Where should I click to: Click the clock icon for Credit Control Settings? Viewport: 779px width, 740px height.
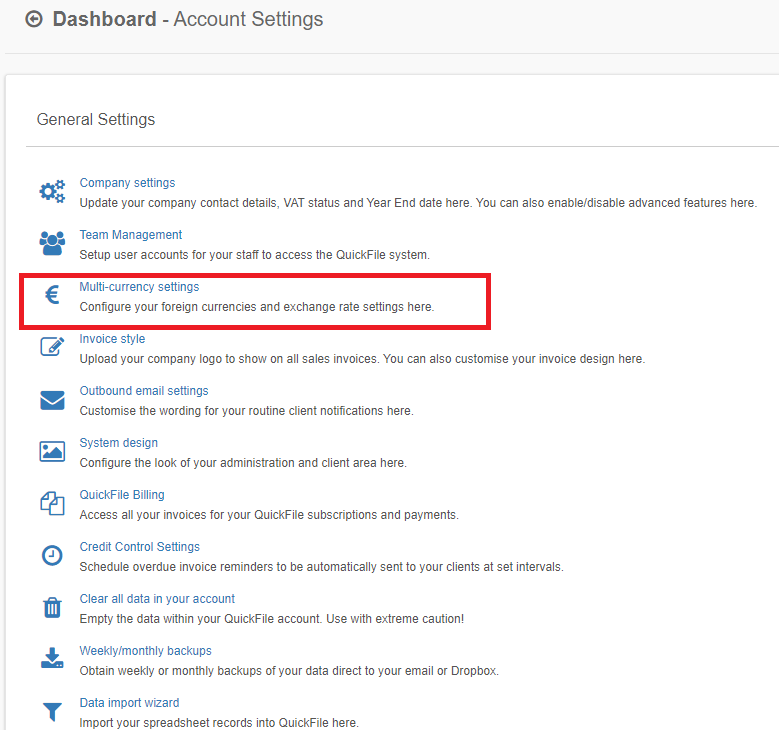pos(52,556)
